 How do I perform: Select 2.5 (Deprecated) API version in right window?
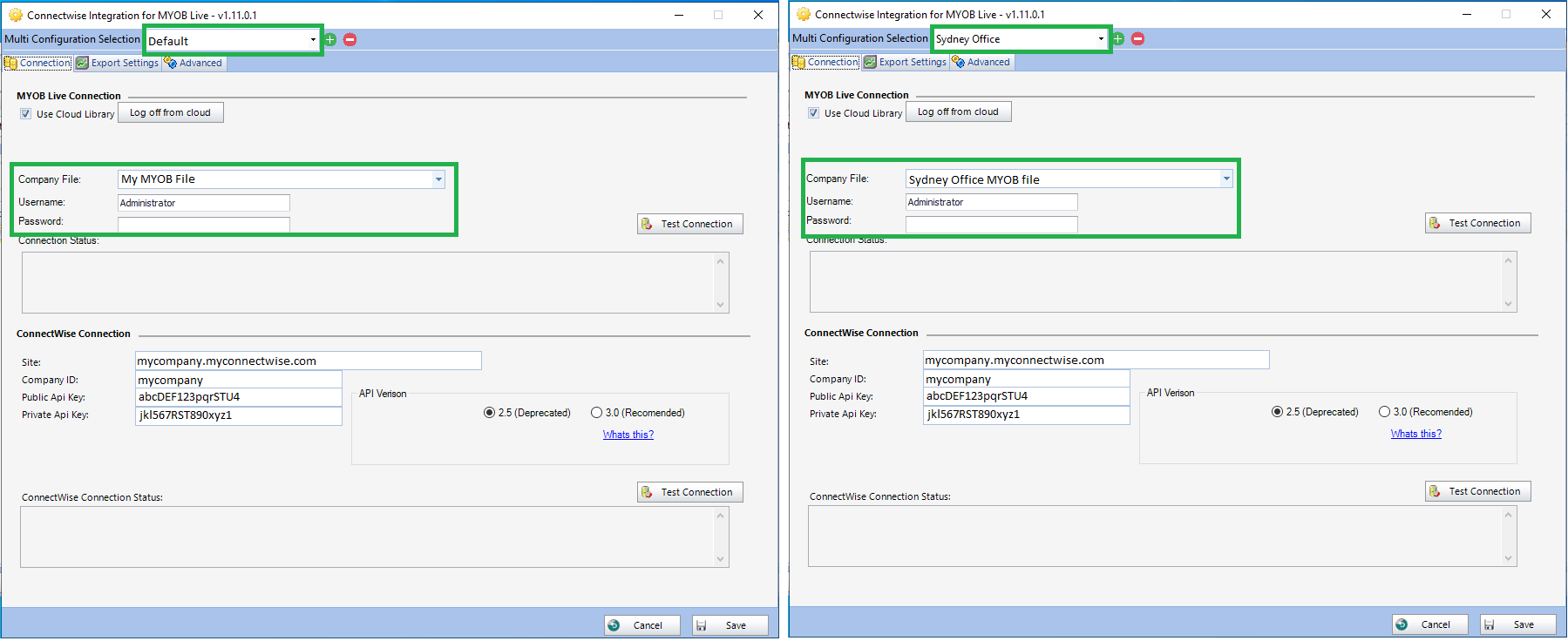[x=1278, y=412]
